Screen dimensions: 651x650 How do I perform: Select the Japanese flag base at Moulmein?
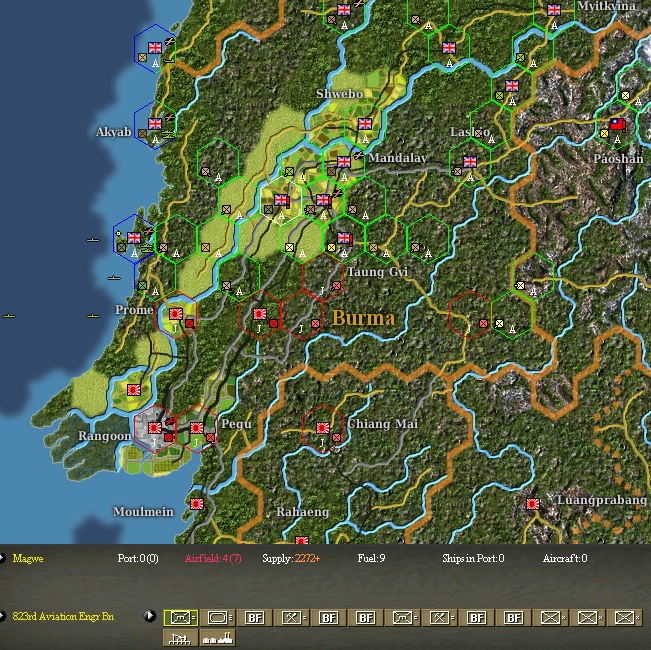click(x=197, y=504)
